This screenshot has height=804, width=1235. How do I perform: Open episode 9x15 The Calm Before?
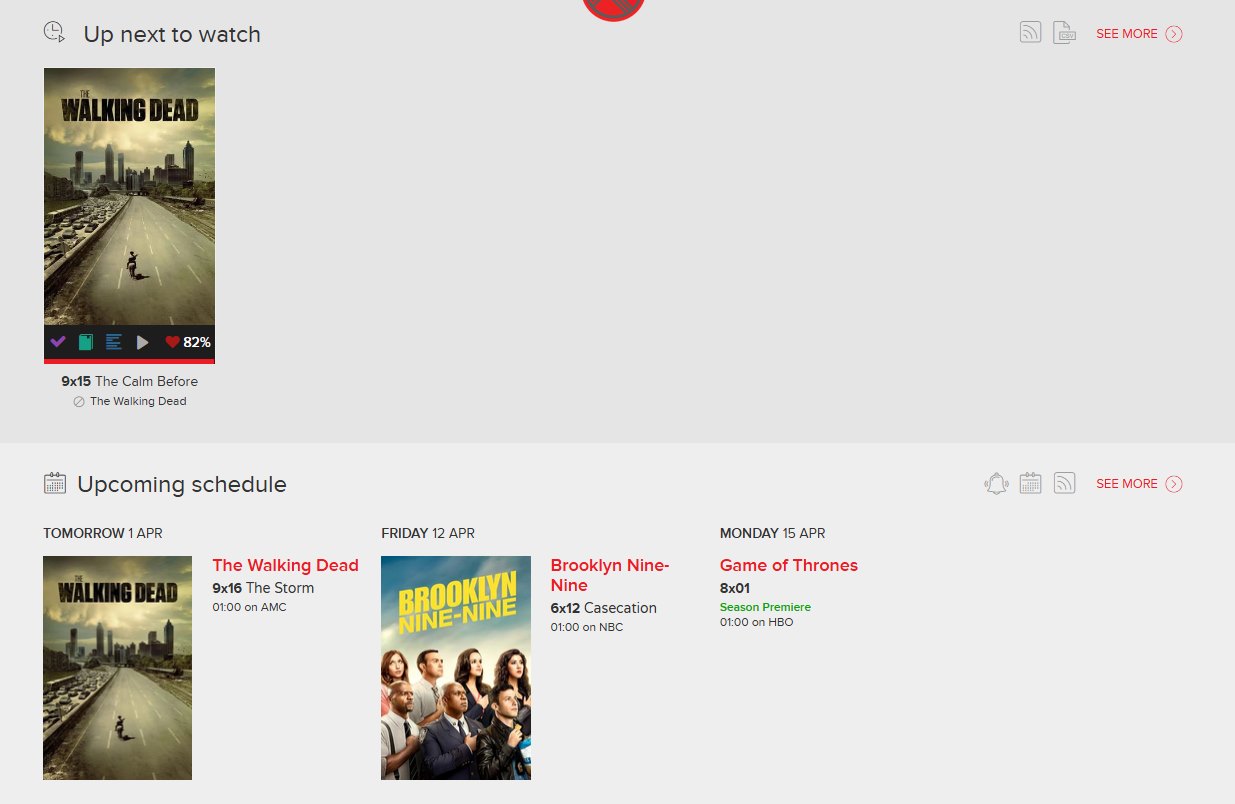coord(129,381)
